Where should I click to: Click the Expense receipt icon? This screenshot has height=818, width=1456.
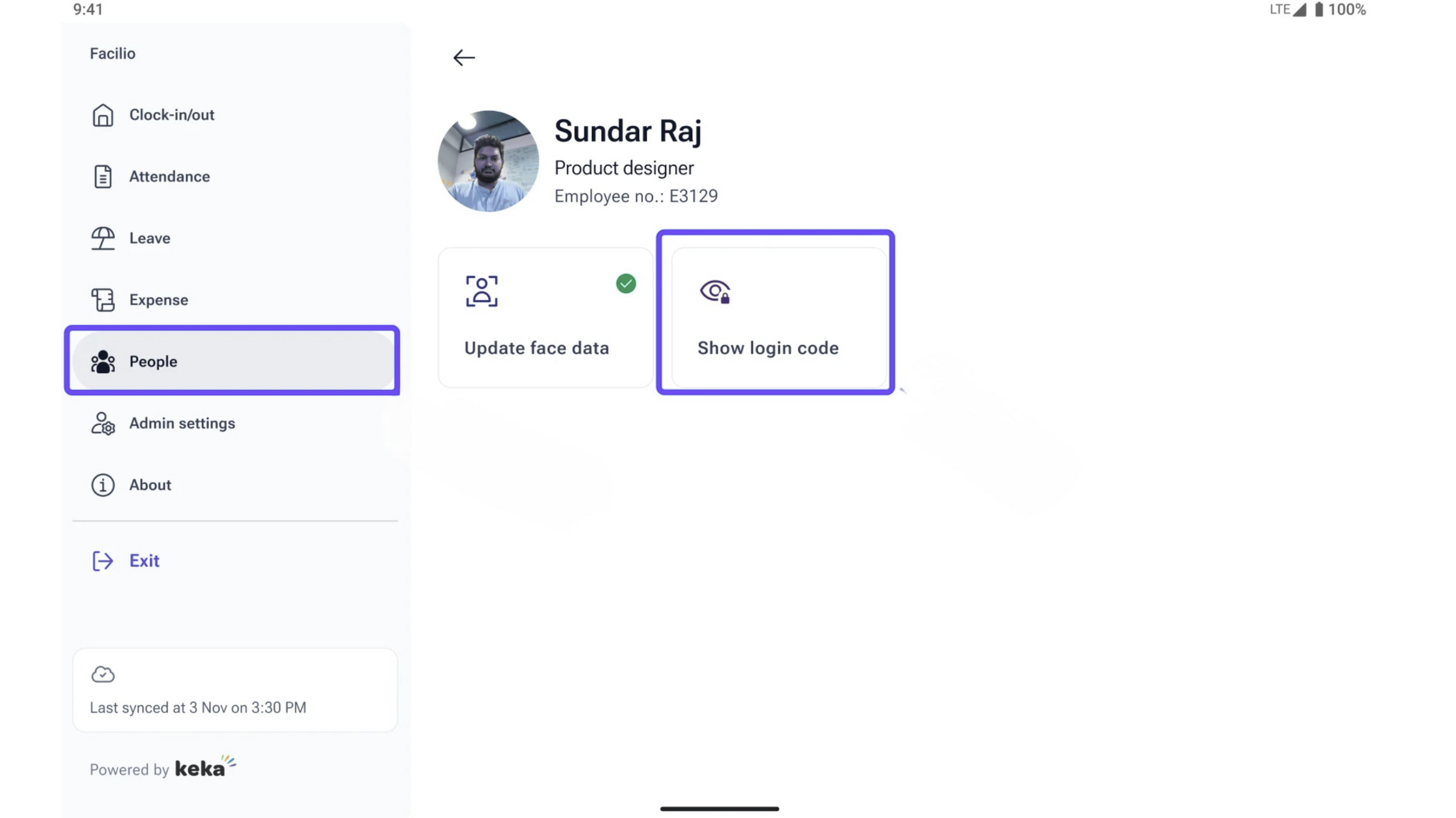[102, 300]
